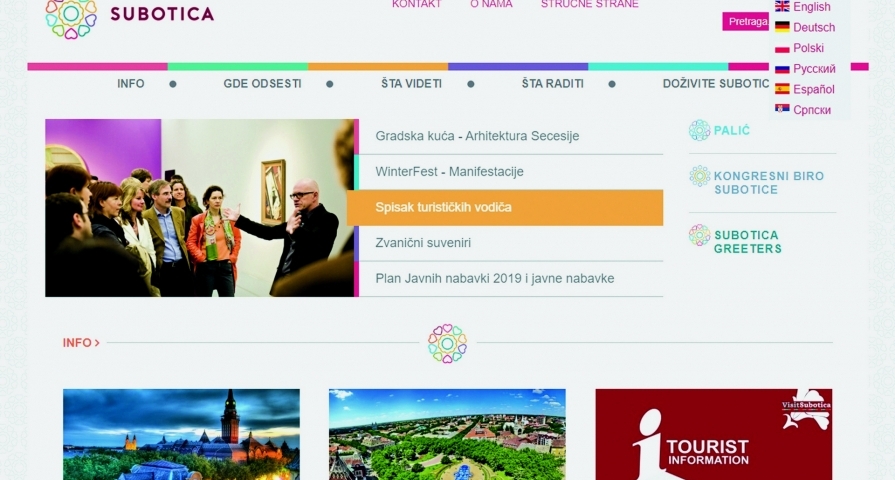Open Gradska kuća - Arhitektura Secesije link
The height and width of the screenshot is (480, 895).
[477, 136]
